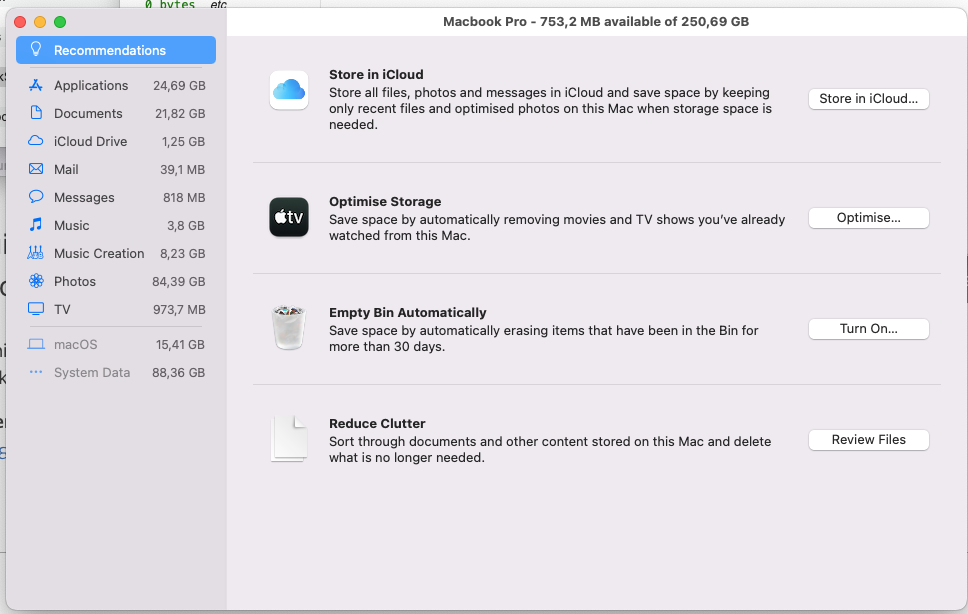The width and height of the screenshot is (968, 614).
Task: Click the 24,69 GB Applications size
Action: pyautogui.click(x=179, y=86)
